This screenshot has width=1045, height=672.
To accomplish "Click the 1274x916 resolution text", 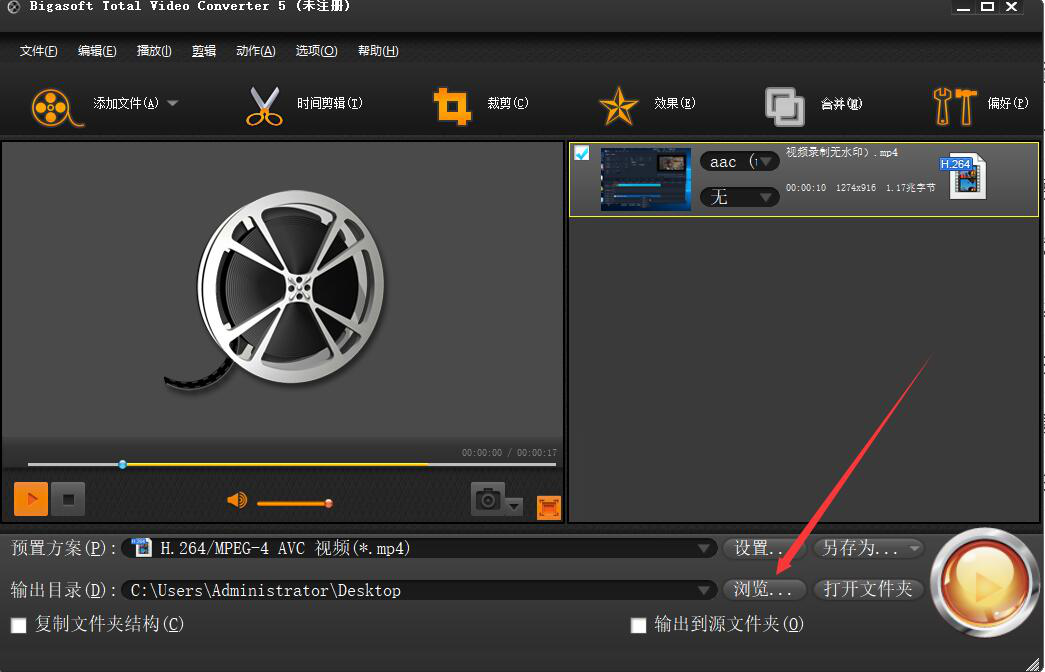I will click(856, 188).
